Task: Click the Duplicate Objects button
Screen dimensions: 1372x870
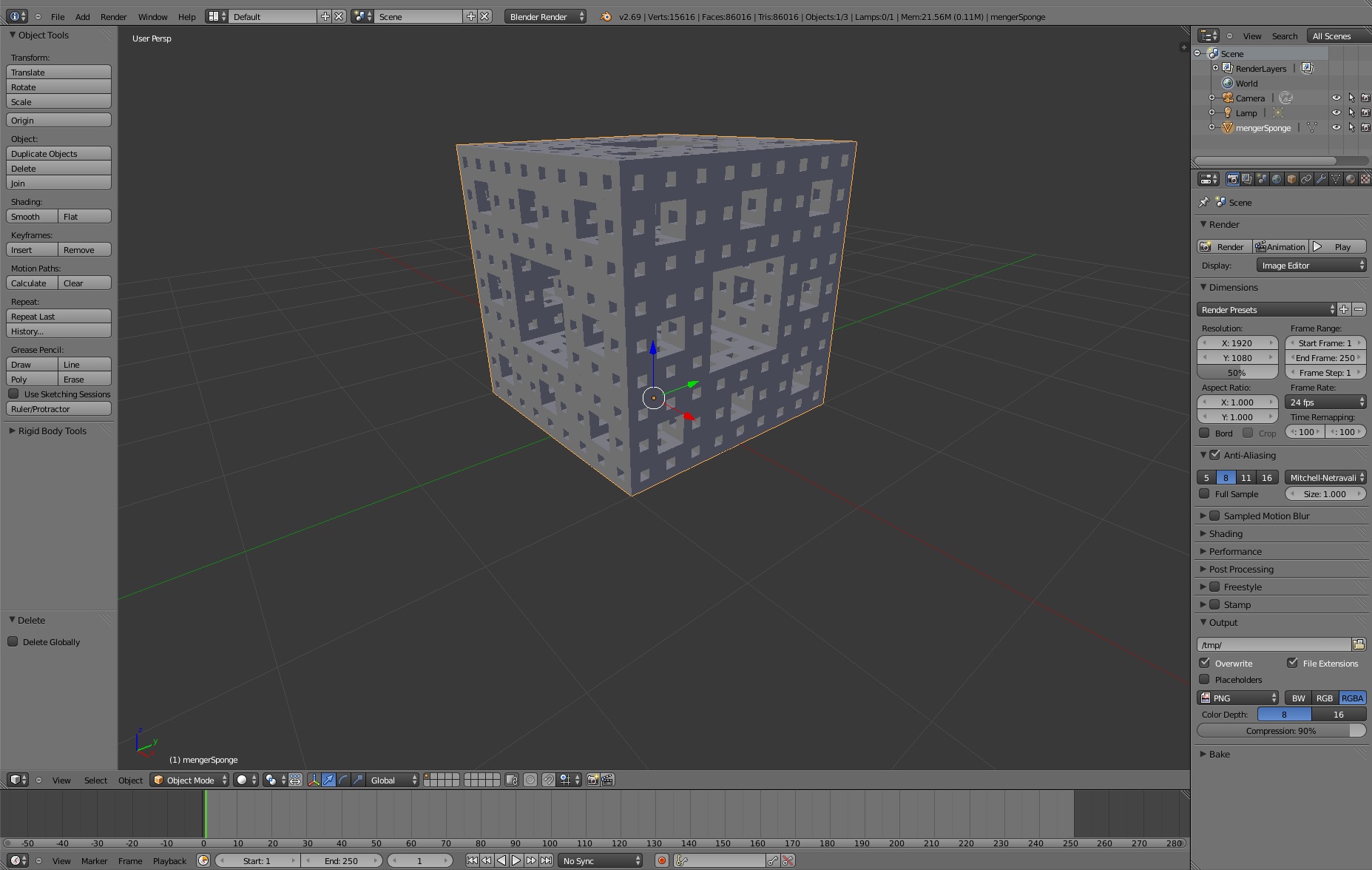Action: coord(58,154)
